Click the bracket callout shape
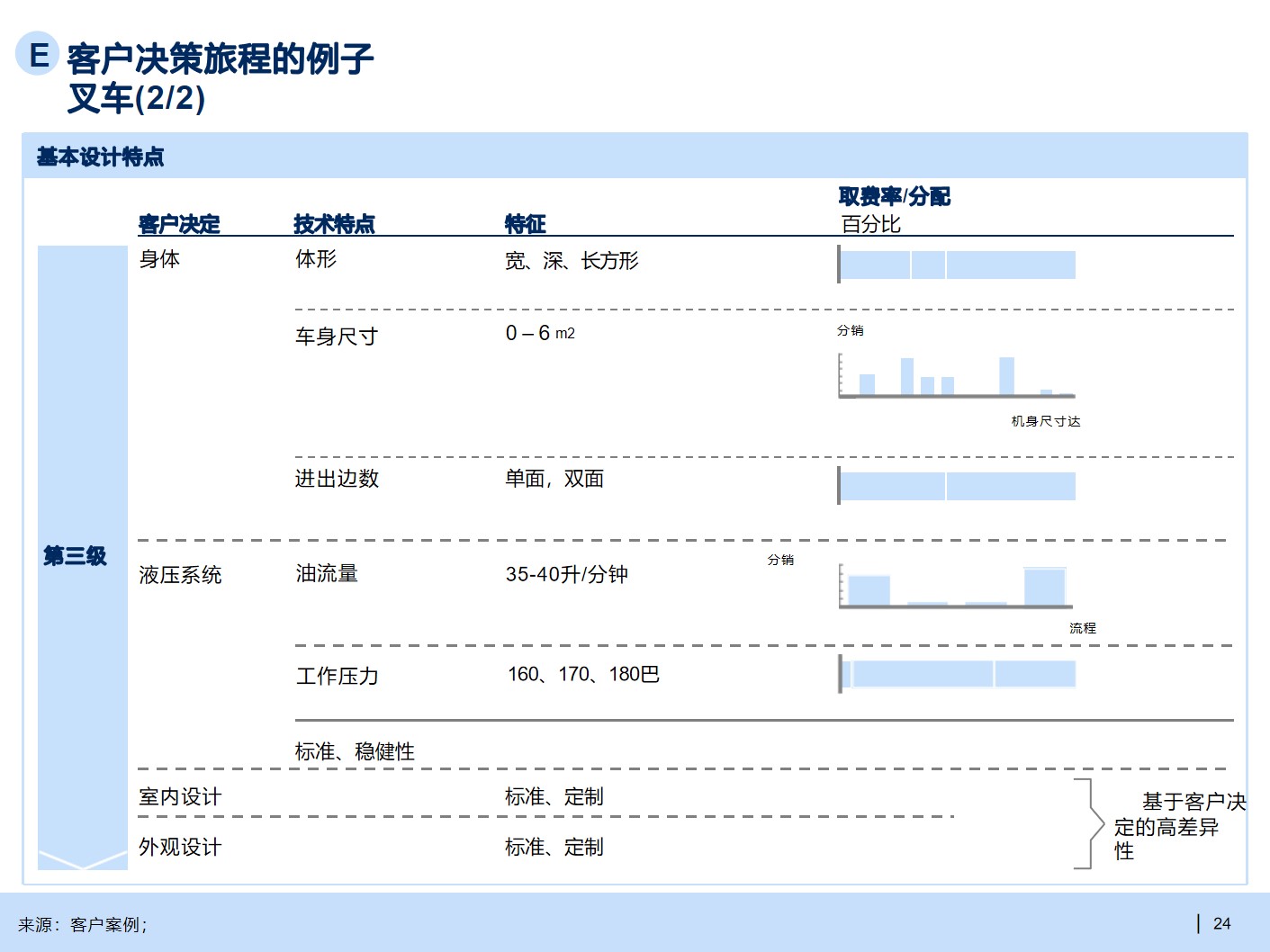The width and height of the screenshot is (1270, 952). [x=1089, y=823]
